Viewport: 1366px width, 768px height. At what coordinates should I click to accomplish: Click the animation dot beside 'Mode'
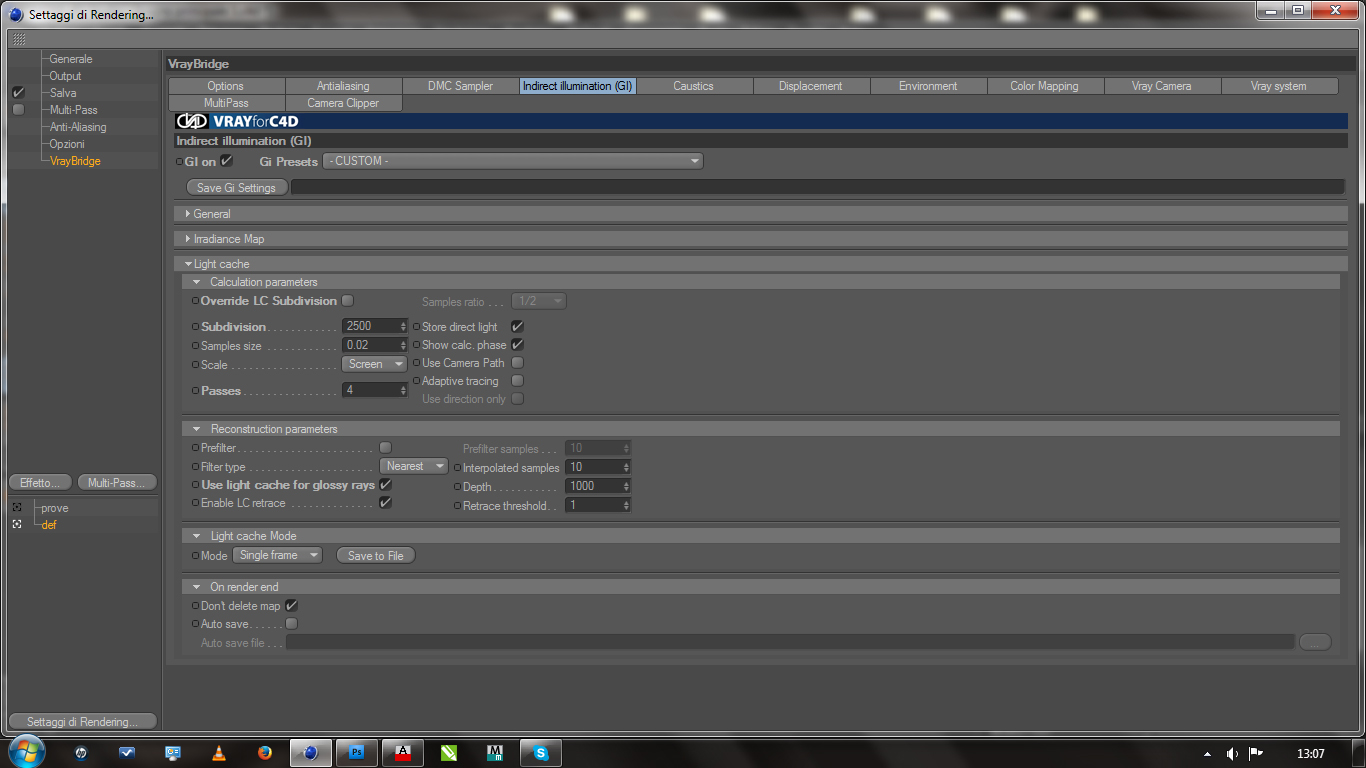point(195,556)
